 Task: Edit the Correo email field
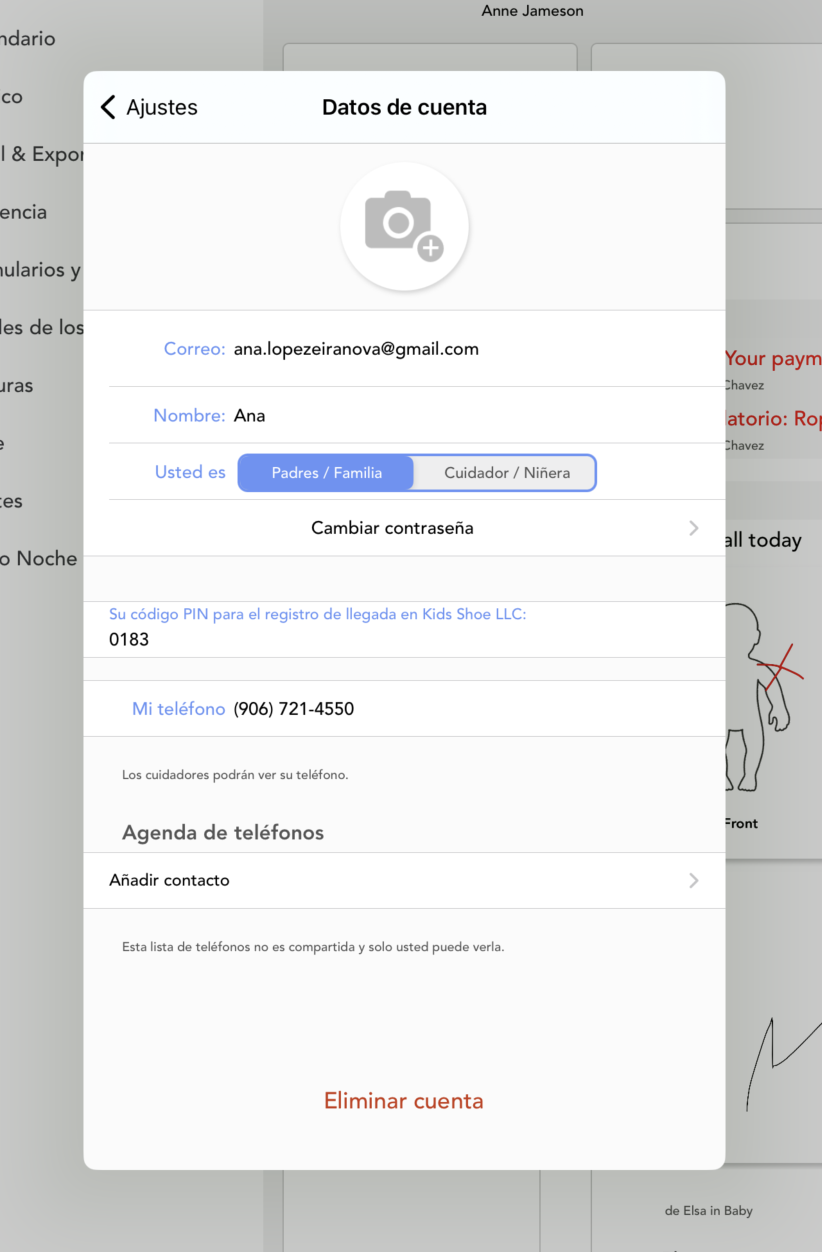click(x=356, y=349)
